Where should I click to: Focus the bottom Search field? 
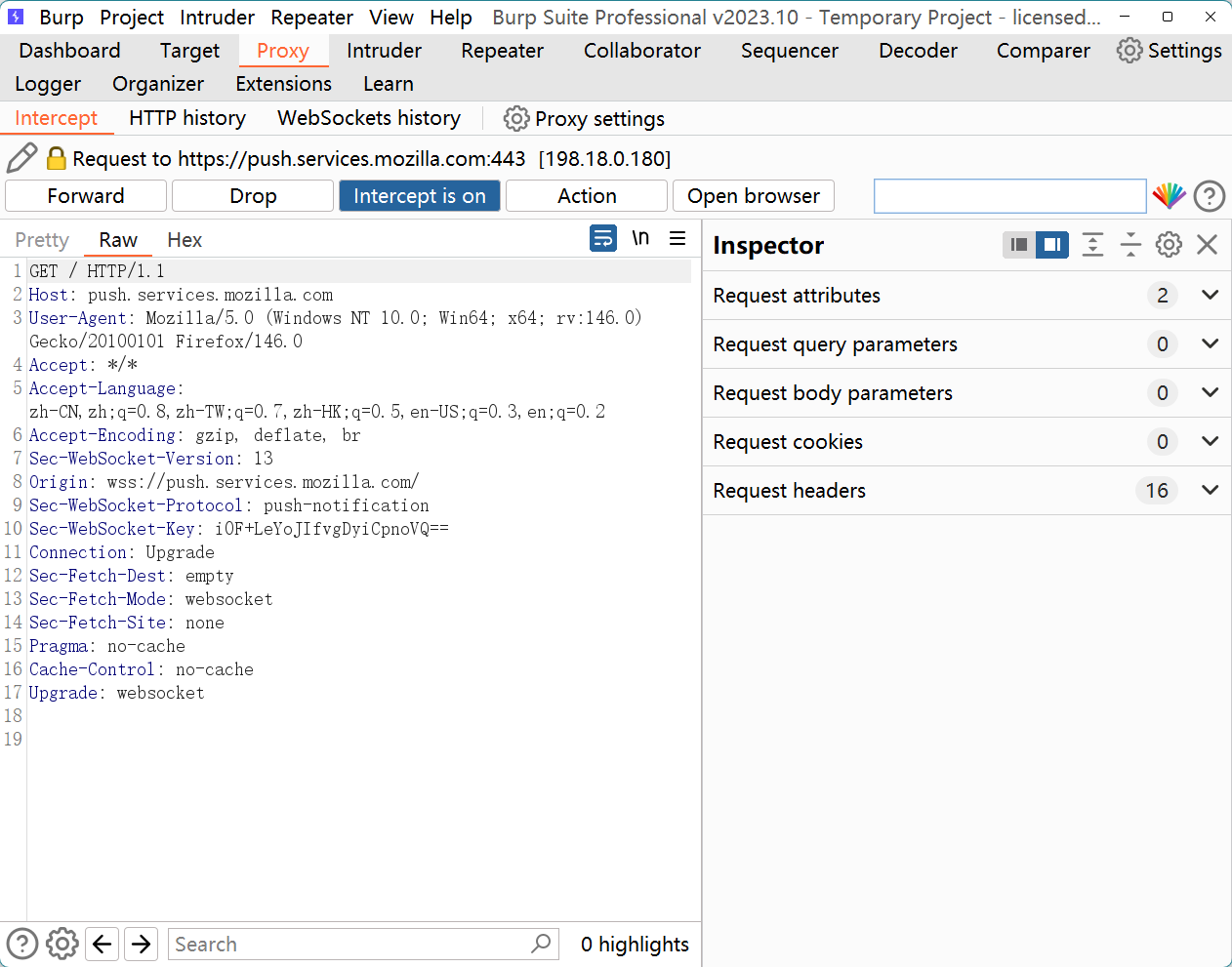point(363,944)
